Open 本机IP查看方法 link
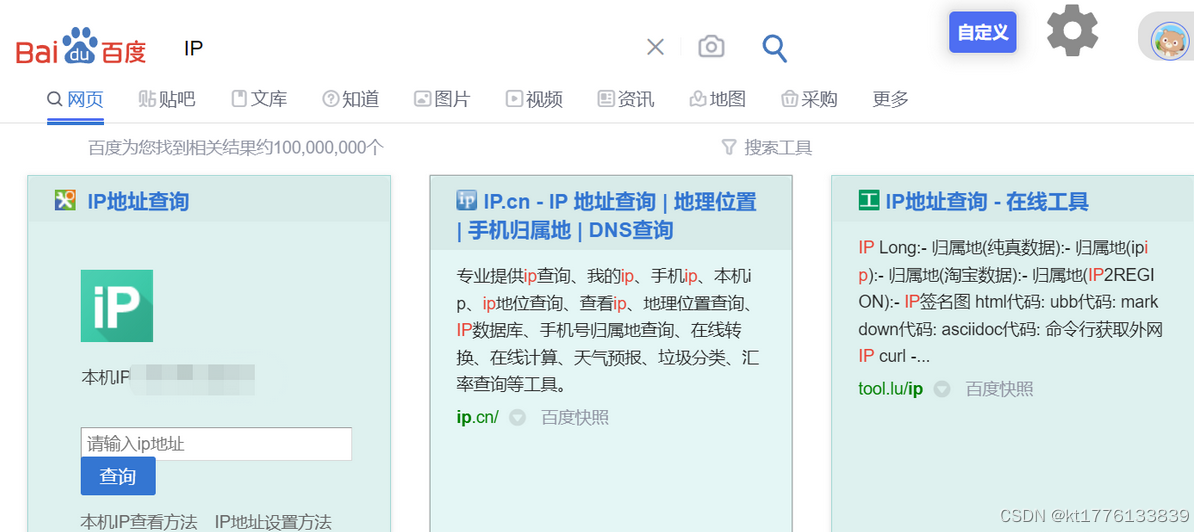 [139, 522]
